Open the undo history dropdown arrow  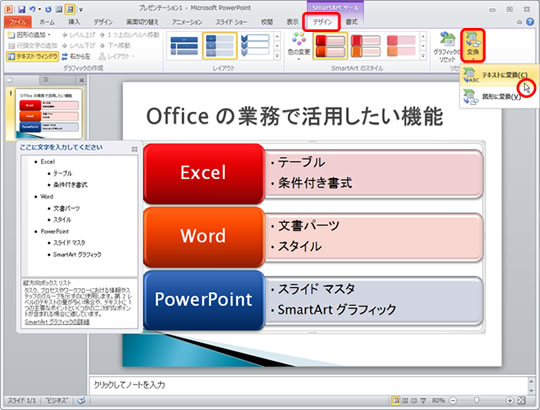pos(40,9)
